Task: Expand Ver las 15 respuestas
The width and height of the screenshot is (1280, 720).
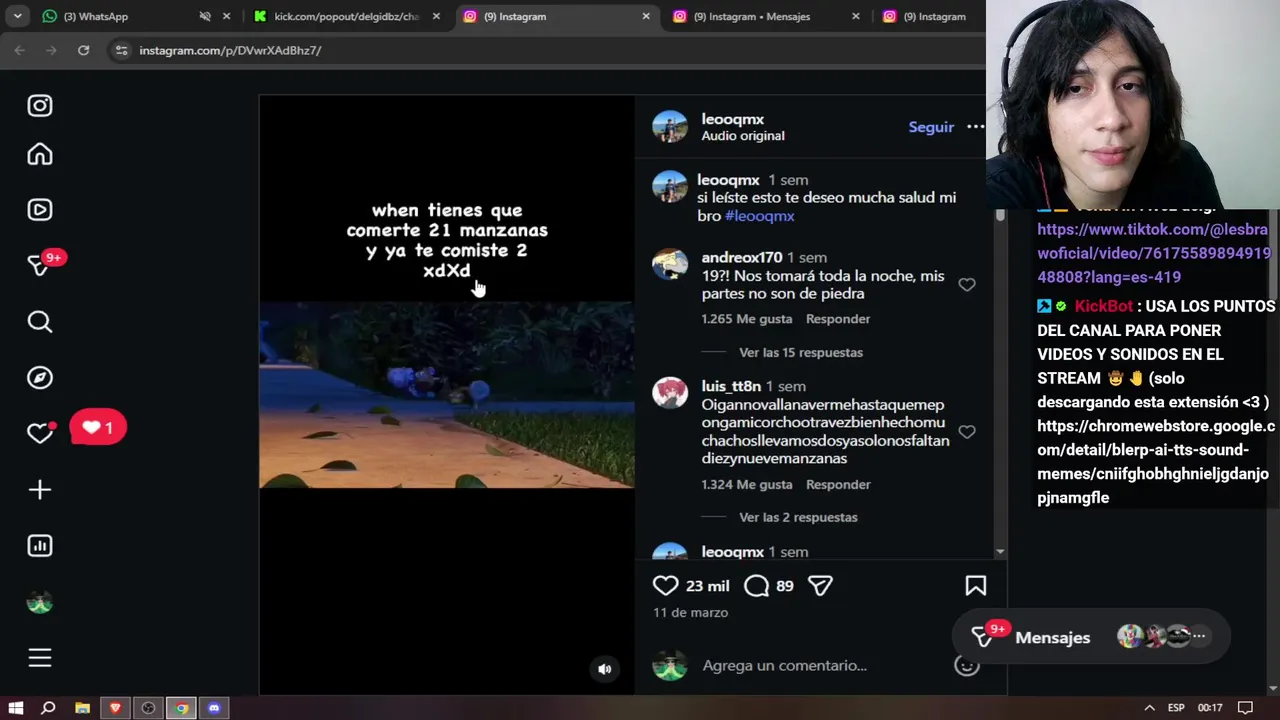Action: tap(801, 352)
